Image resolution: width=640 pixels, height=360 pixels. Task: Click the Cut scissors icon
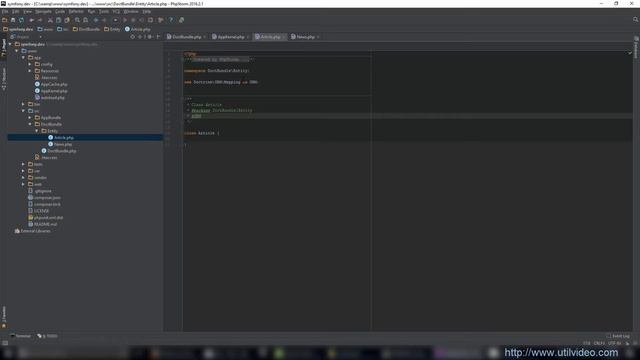[50, 20]
